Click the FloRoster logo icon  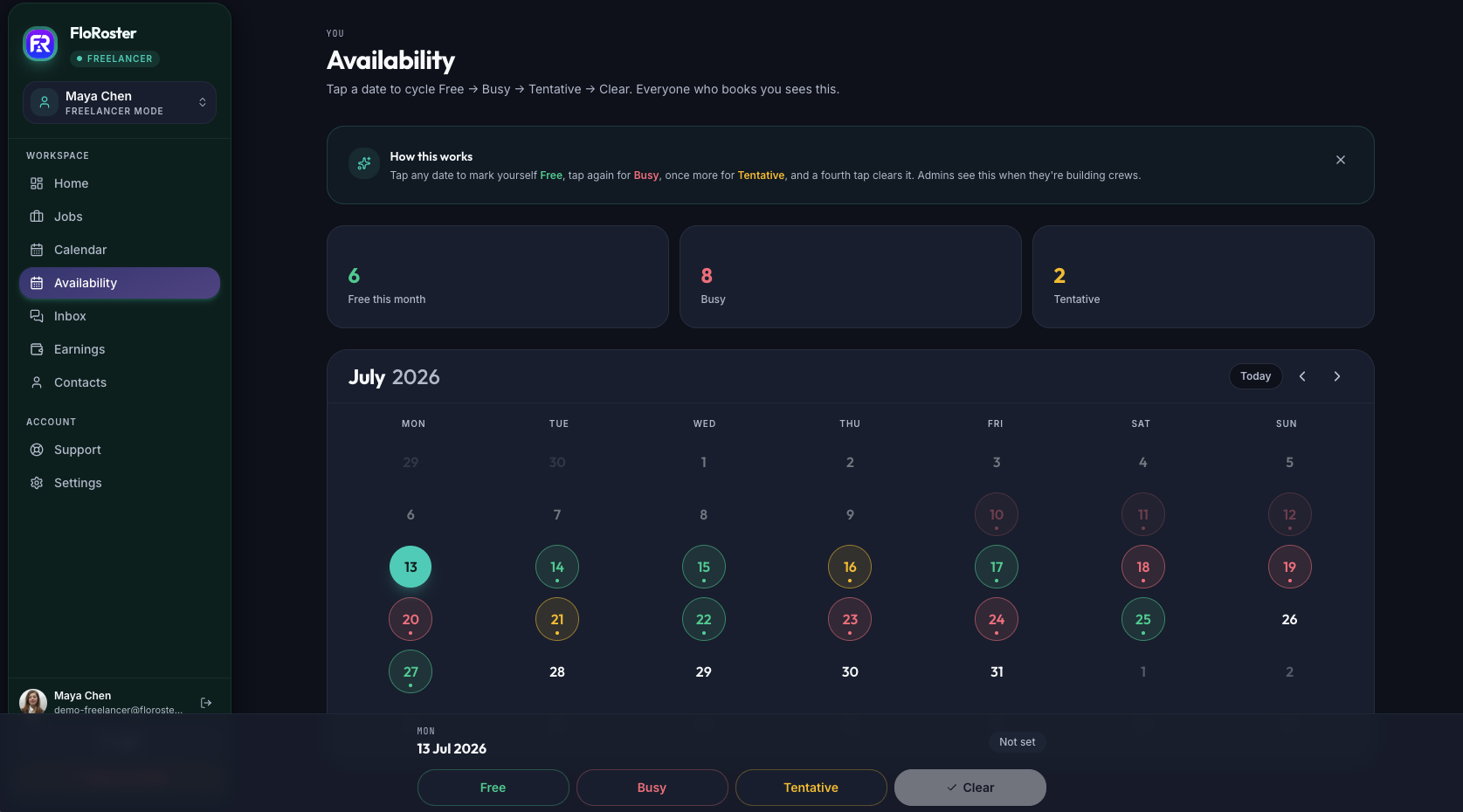(40, 44)
